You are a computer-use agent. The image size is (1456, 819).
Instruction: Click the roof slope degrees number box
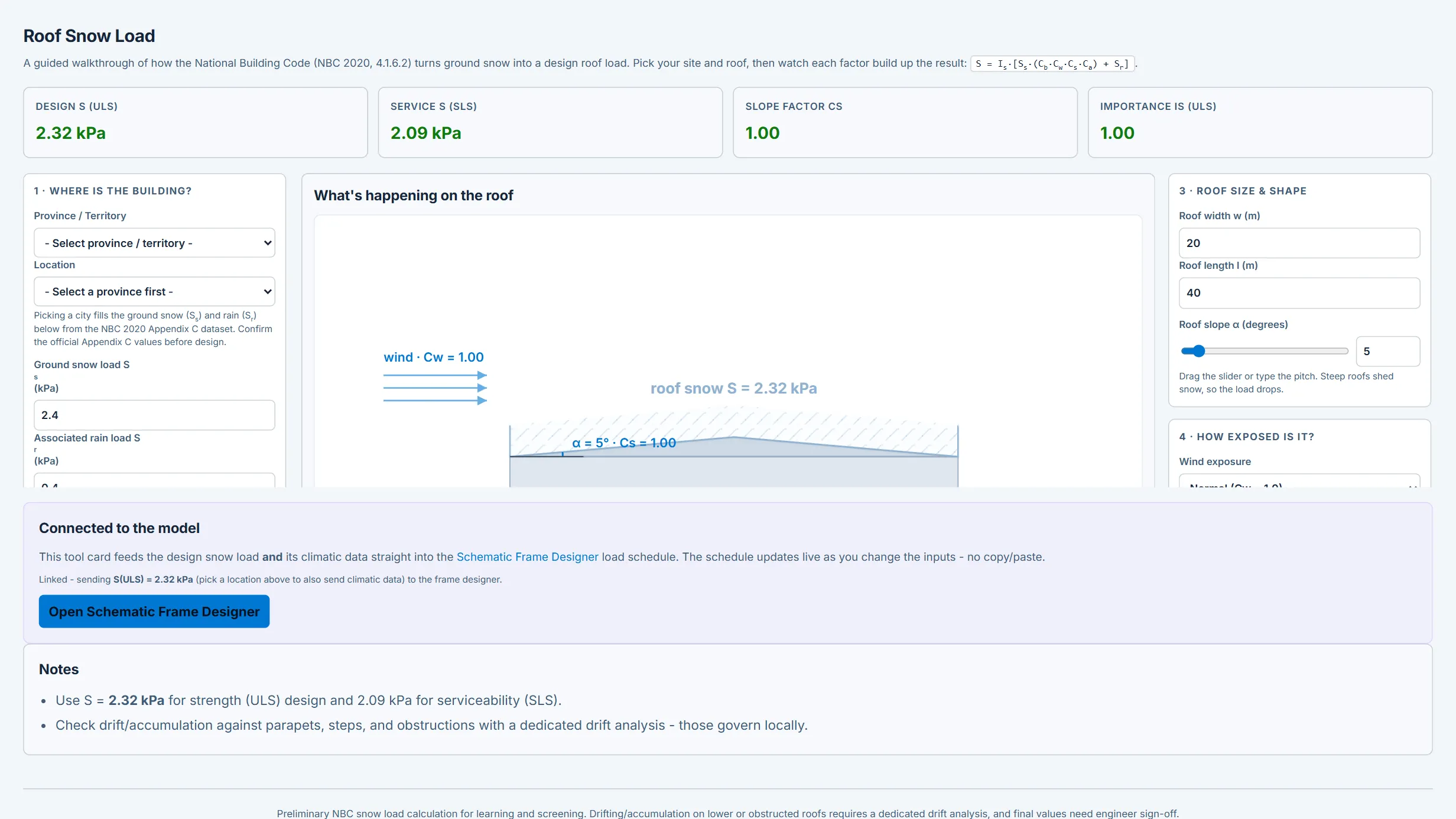tap(1387, 352)
